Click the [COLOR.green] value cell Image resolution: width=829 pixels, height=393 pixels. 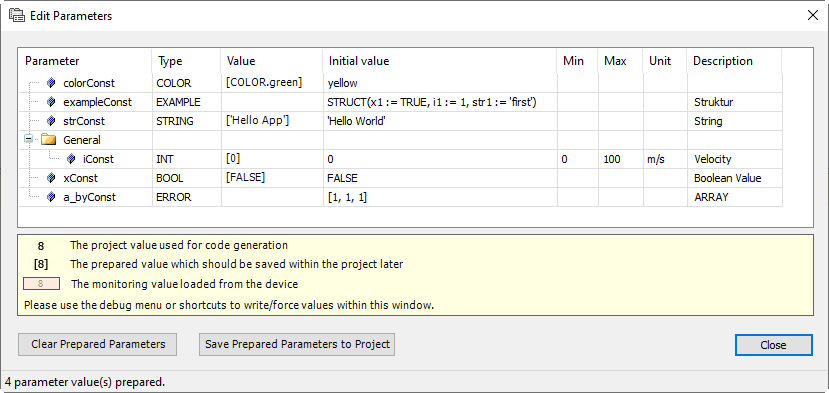(272, 83)
